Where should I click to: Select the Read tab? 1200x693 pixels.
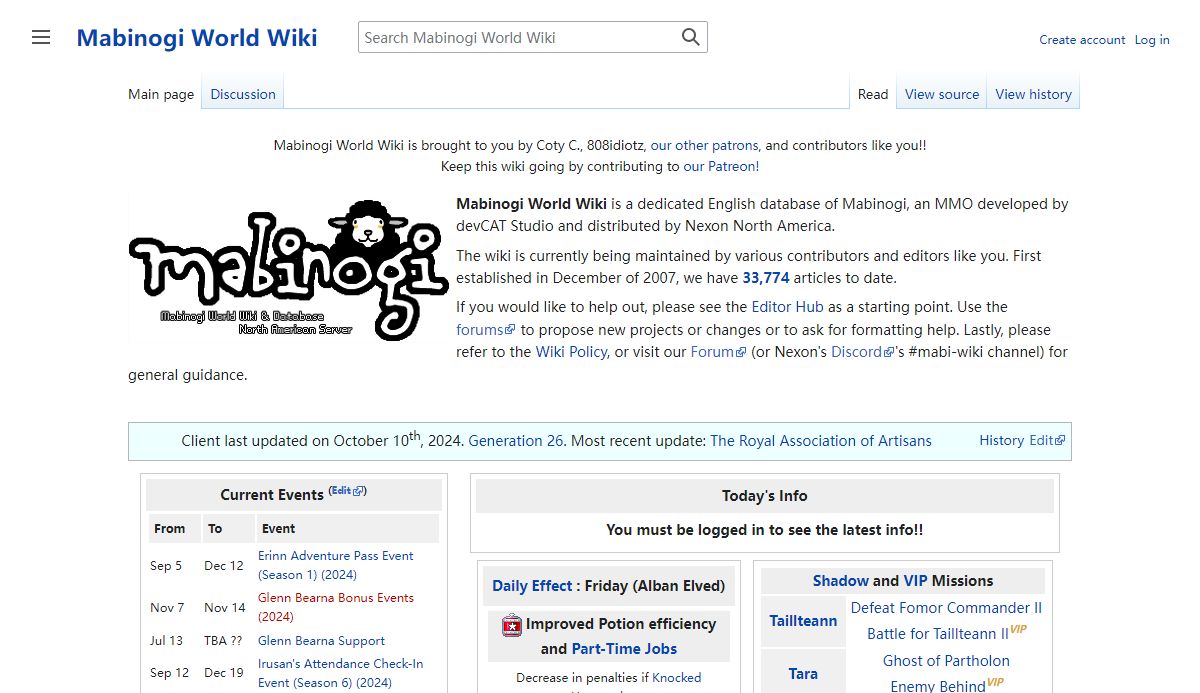pos(873,94)
